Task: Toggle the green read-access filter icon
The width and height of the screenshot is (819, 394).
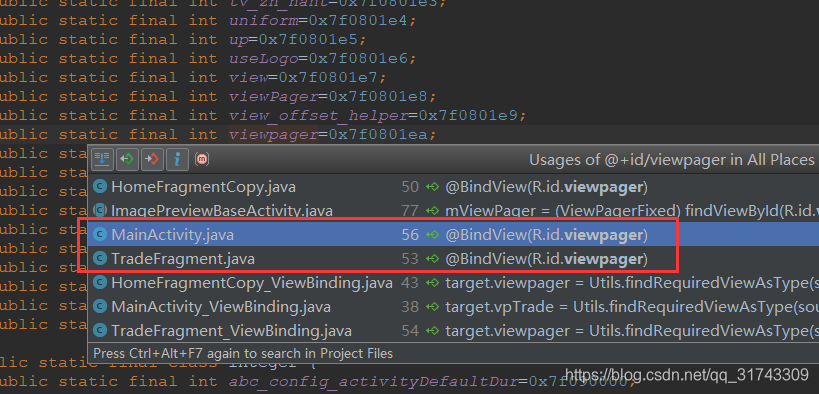Action: (x=127, y=159)
